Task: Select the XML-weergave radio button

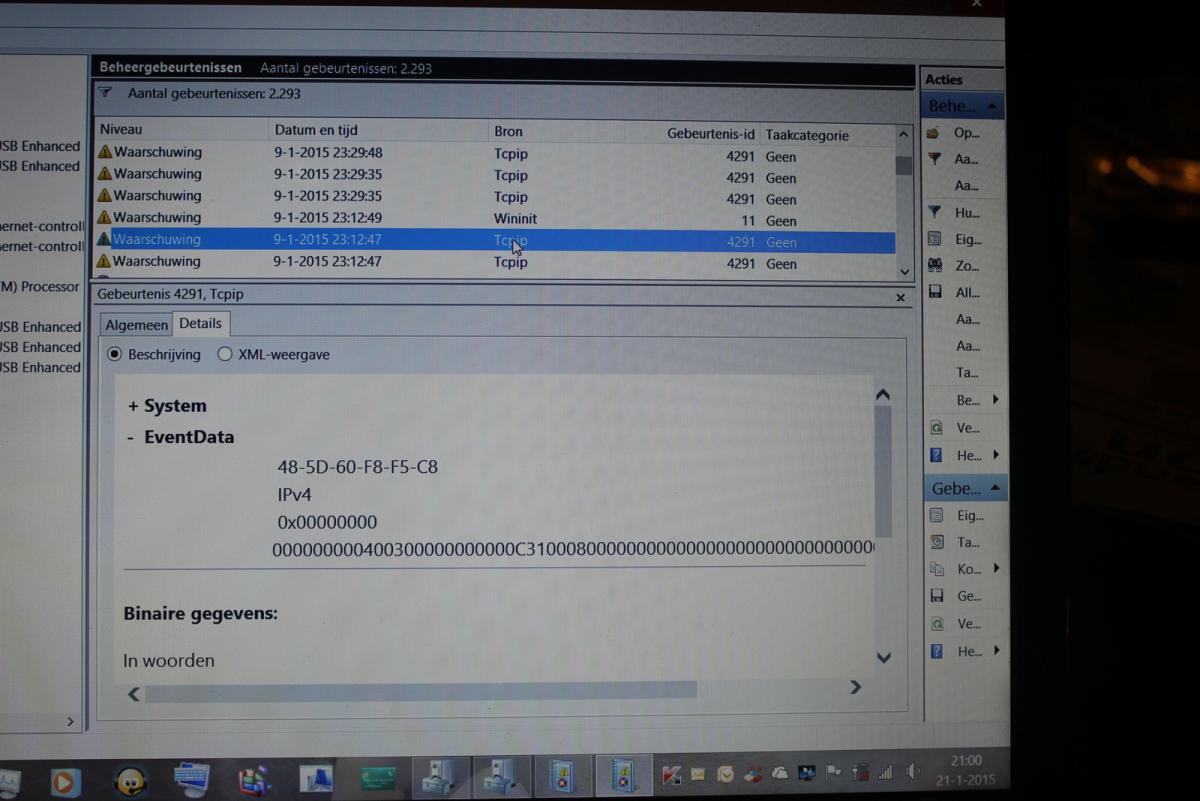Action: tap(224, 354)
